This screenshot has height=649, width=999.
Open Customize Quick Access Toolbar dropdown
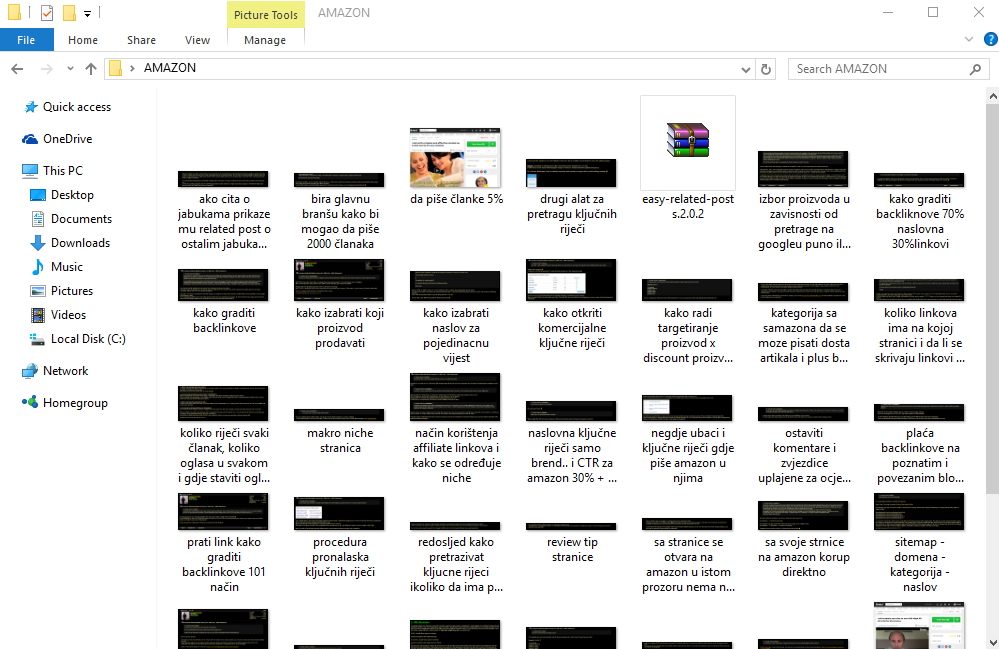pos(87,13)
